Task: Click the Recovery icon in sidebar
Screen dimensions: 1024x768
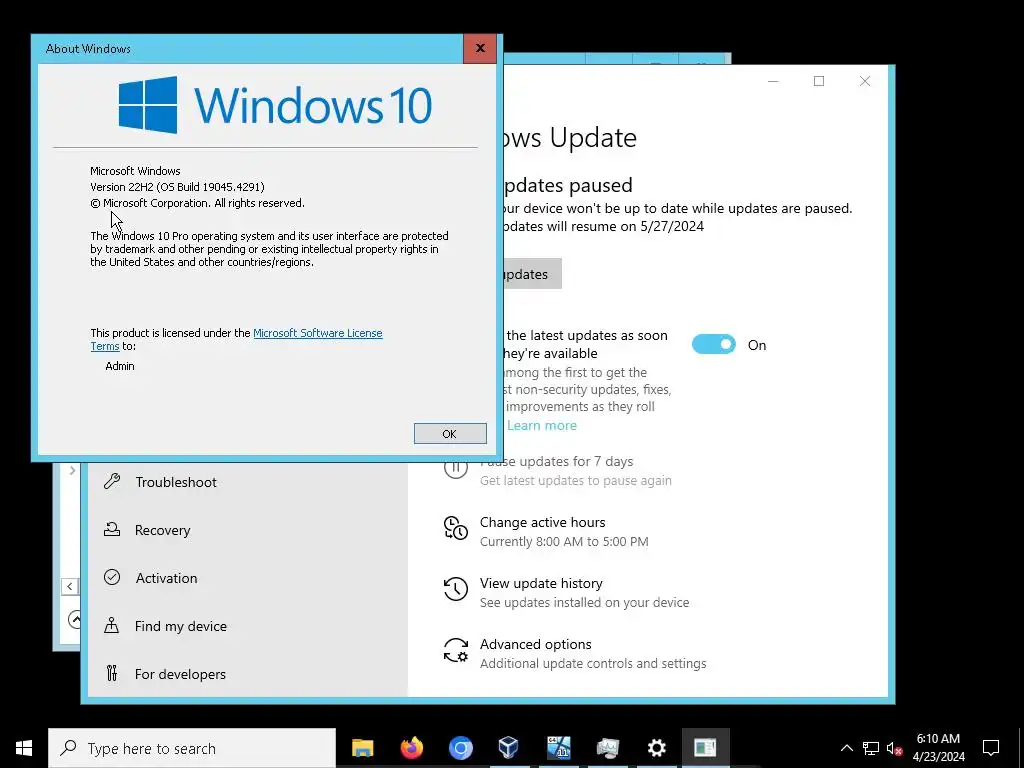Action: 112,529
